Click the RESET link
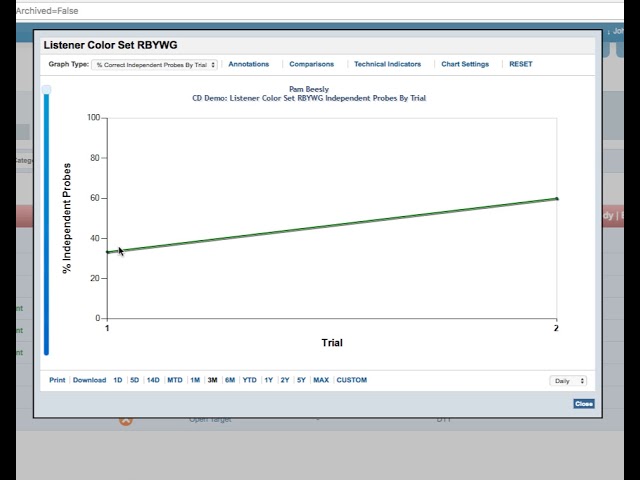This screenshot has width=640, height=480. pyautogui.click(x=521, y=64)
